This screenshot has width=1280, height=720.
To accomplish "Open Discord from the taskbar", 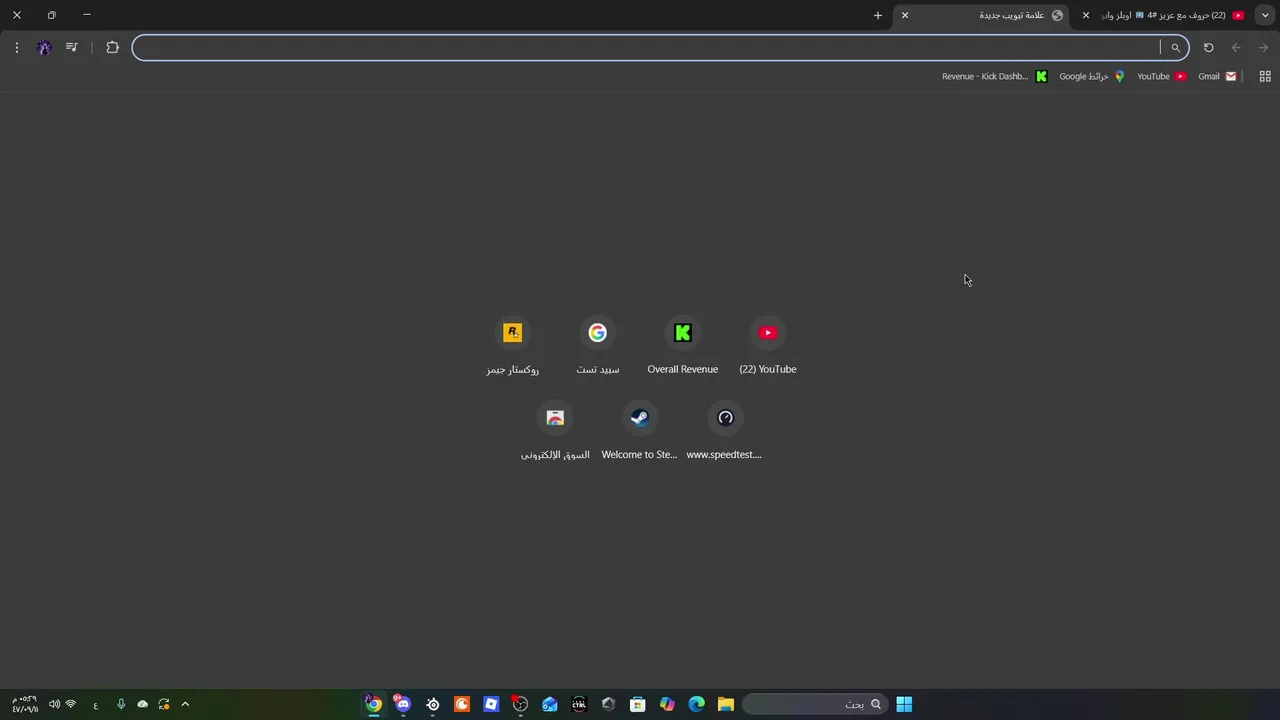I will [x=403, y=704].
